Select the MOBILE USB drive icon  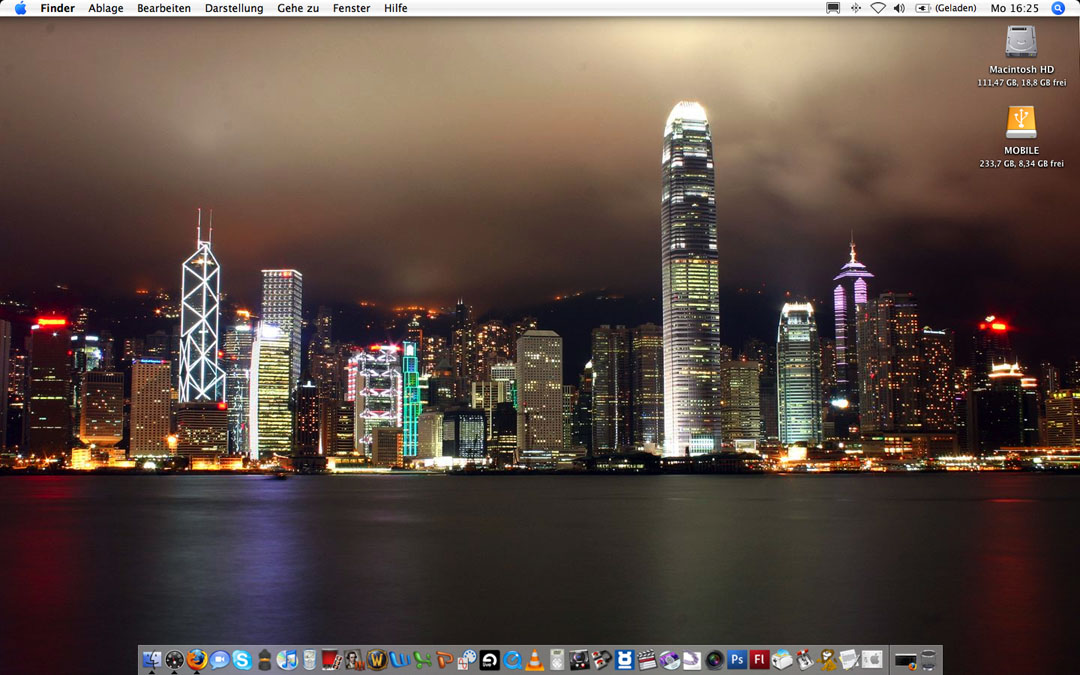(1021, 123)
